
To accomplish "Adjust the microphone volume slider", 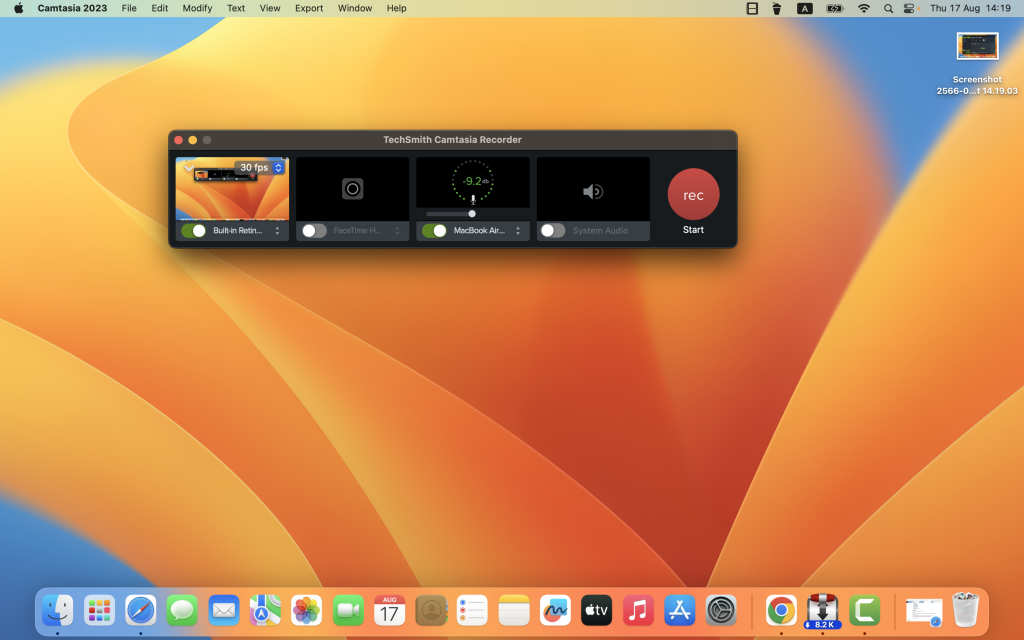I will click(472, 214).
